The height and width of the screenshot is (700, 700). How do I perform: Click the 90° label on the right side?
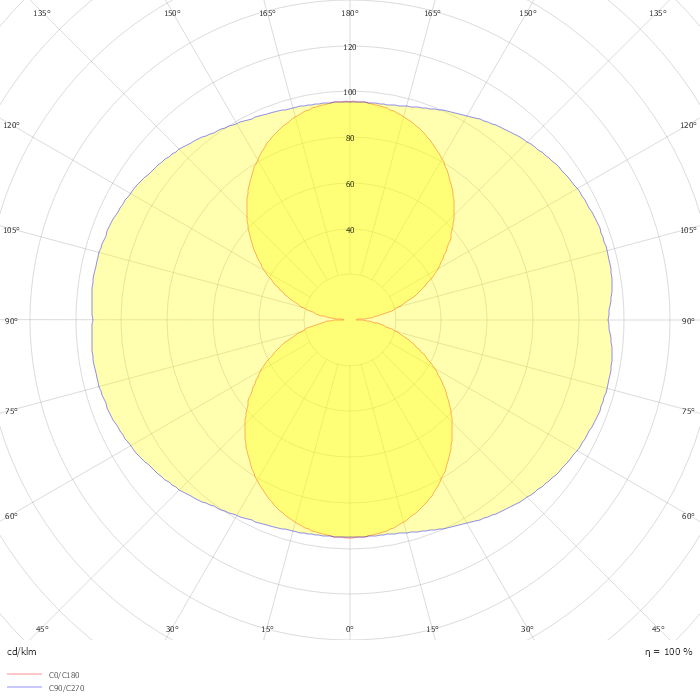pyautogui.click(x=688, y=321)
